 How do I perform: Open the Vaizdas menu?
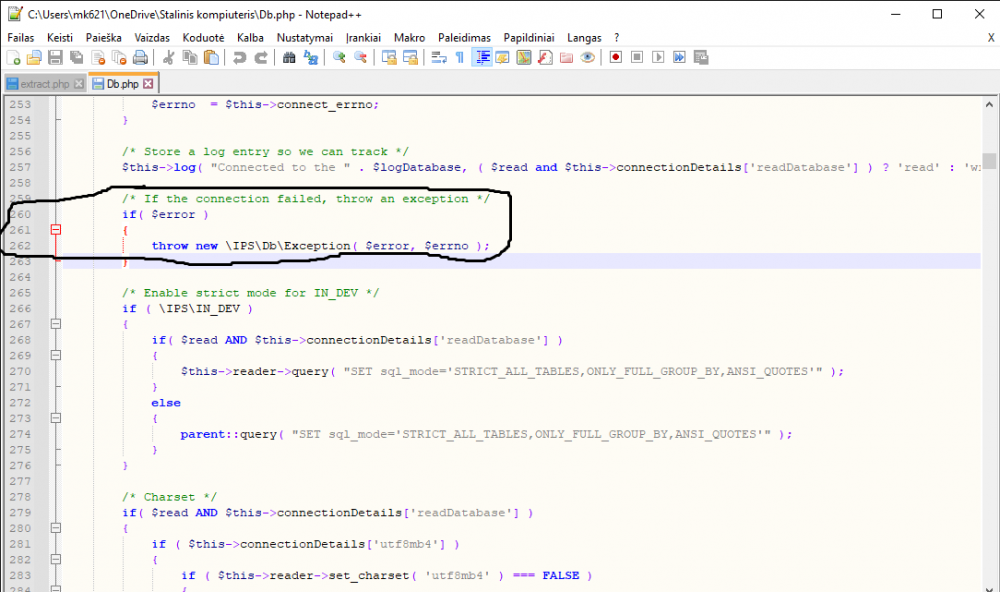click(152, 38)
